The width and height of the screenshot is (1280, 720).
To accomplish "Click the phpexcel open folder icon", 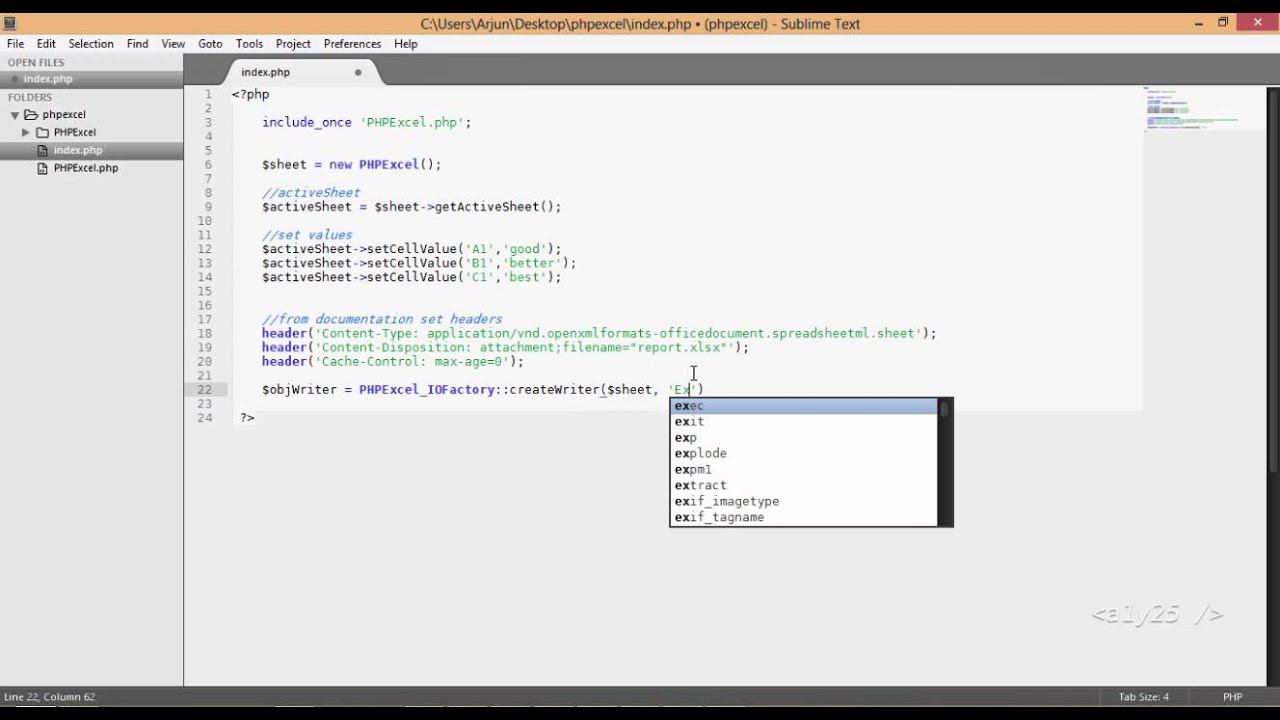I will (31, 115).
